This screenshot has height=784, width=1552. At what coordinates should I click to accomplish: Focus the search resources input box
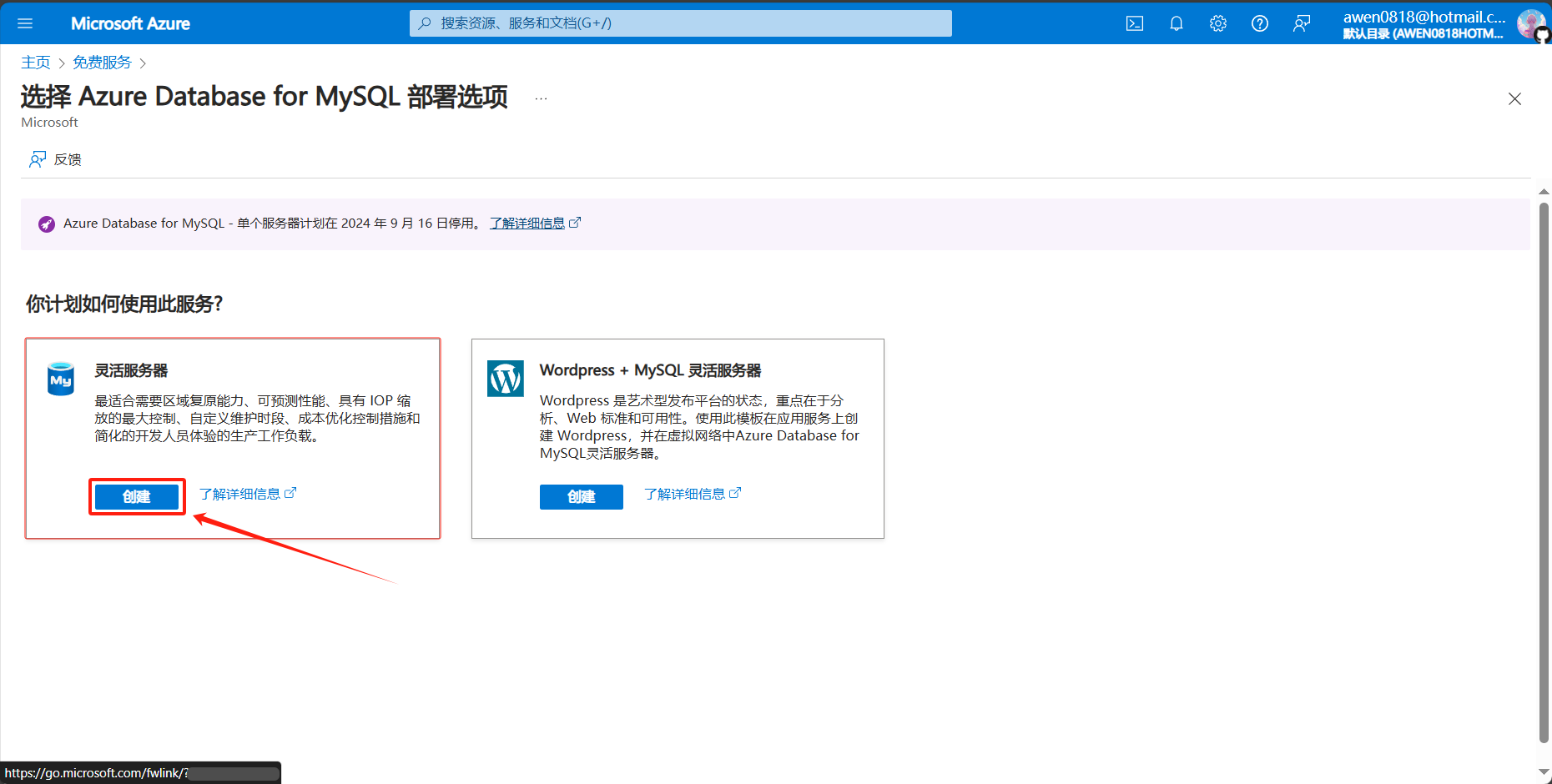click(681, 23)
